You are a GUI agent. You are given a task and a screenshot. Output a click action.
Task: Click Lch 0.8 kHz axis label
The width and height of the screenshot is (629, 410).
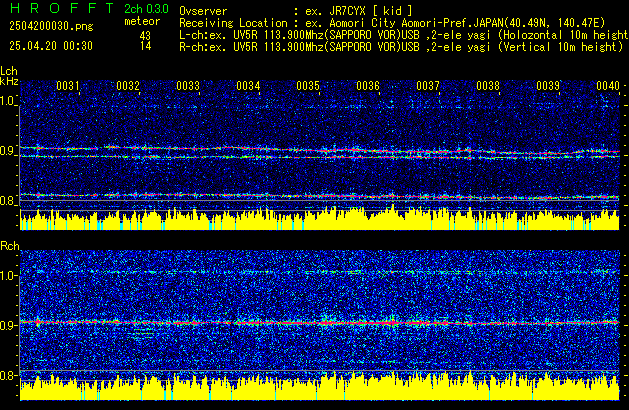coord(8,201)
